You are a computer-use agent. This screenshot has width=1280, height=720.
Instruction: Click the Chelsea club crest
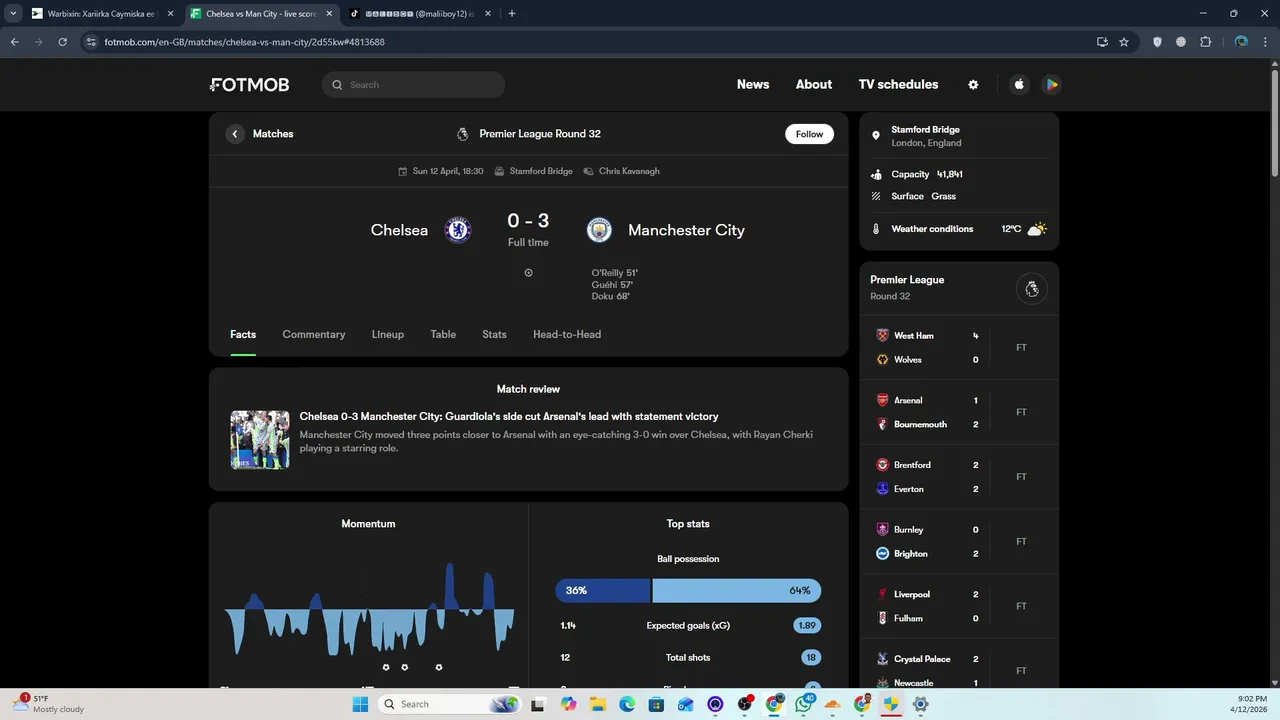click(x=458, y=230)
